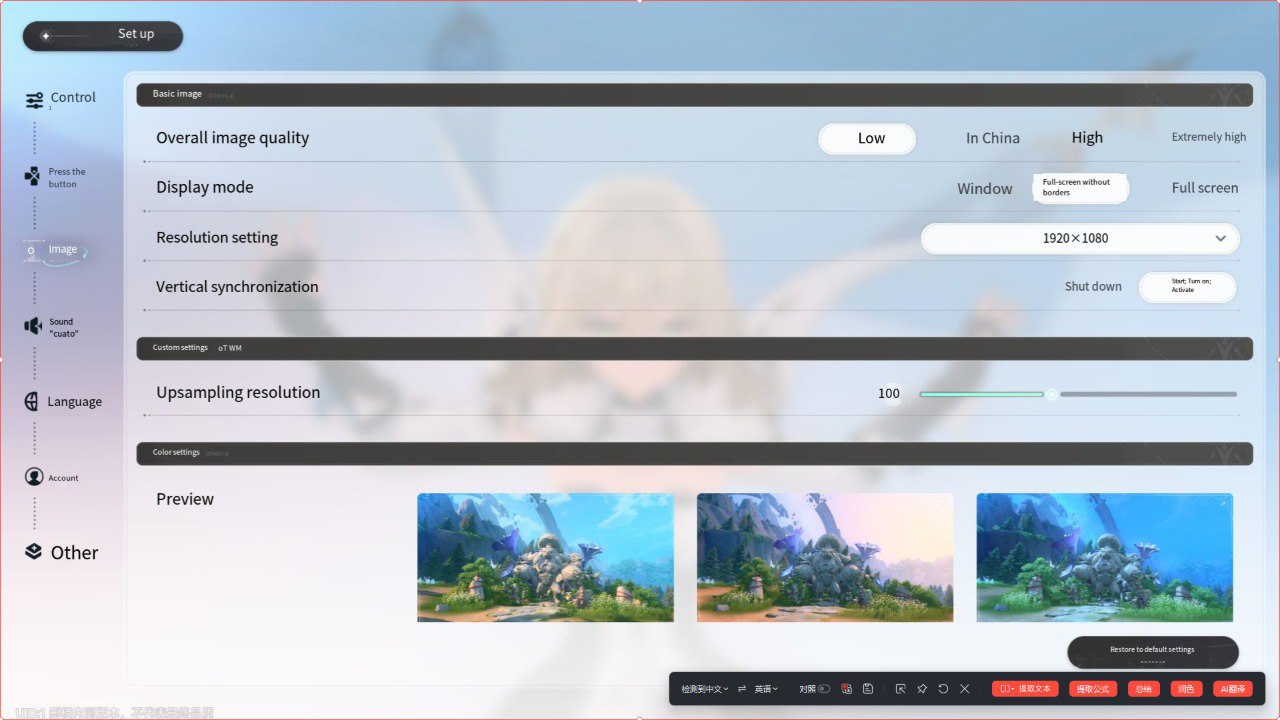Image resolution: width=1280 pixels, height=720 pixels.
Task: Click the Upsampling resolution slider handle
Action: pos(1052,394)
